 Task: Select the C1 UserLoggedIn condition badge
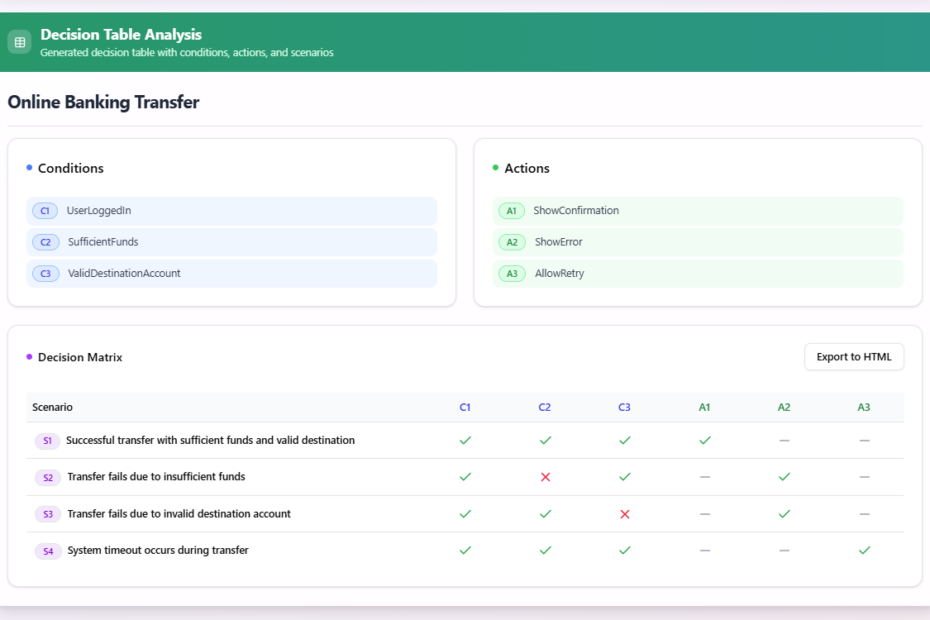click(45, 211)
